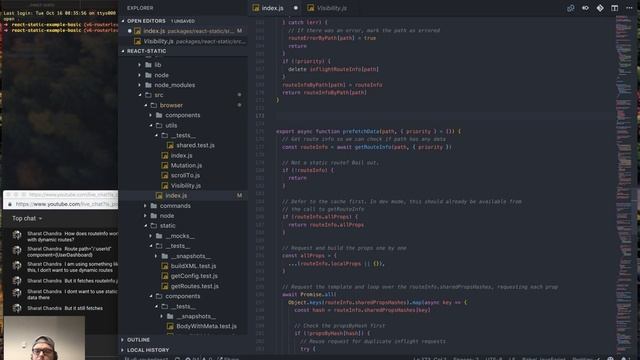Open getConfig.test.js file

pyautogui.click(x=184, y=276)
